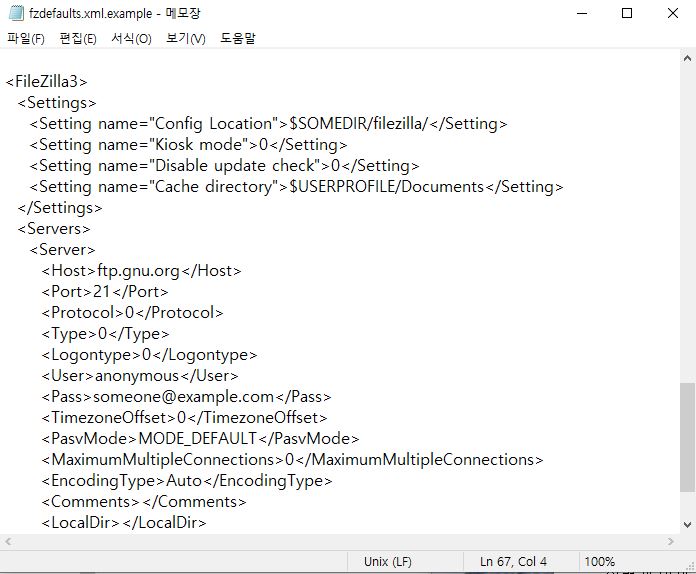Click the empty Comments tag line
Viewport: 696px width, 574px height.
click(x=144, y=502)
